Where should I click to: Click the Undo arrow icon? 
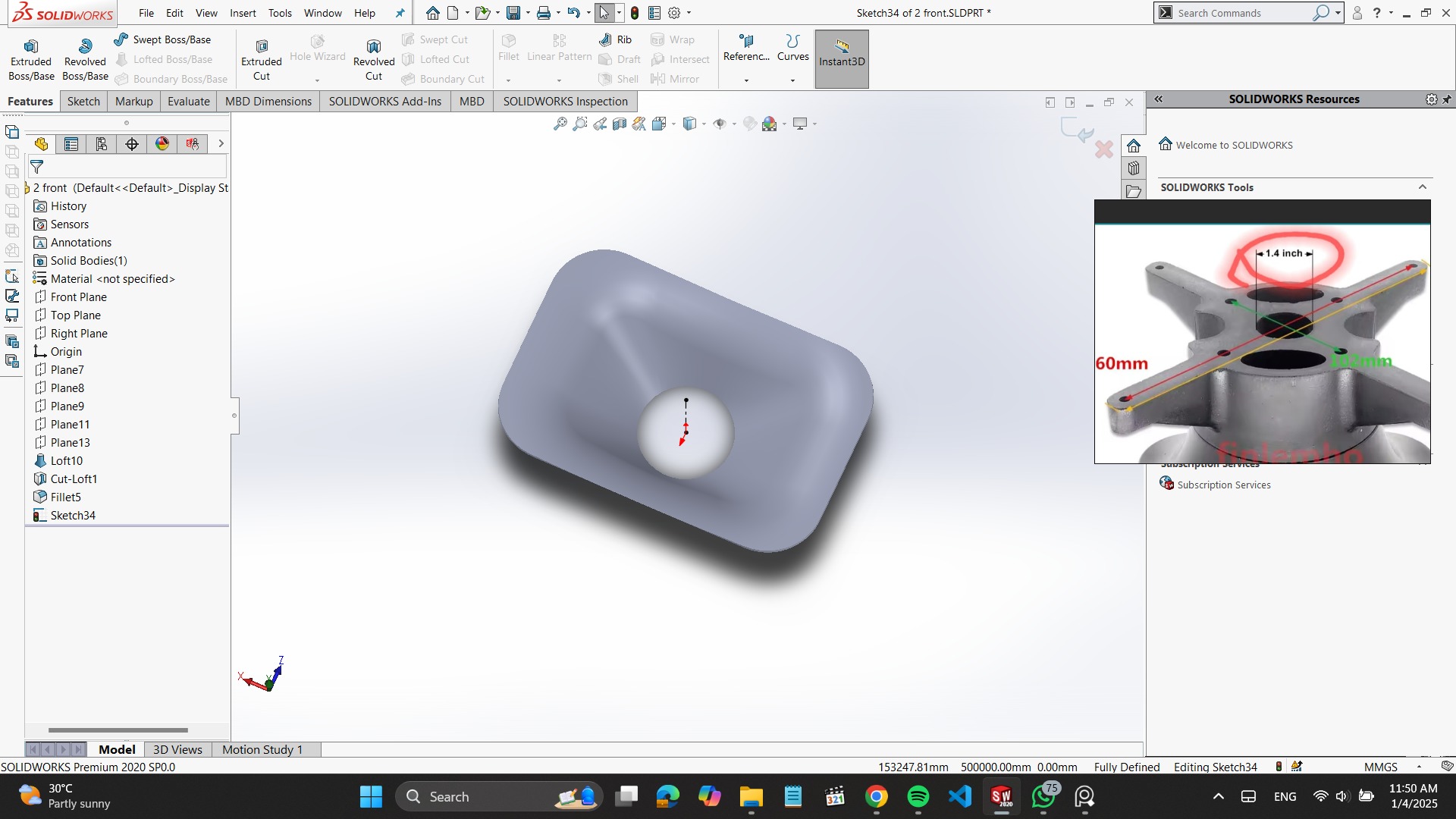(x=574, y=13)
